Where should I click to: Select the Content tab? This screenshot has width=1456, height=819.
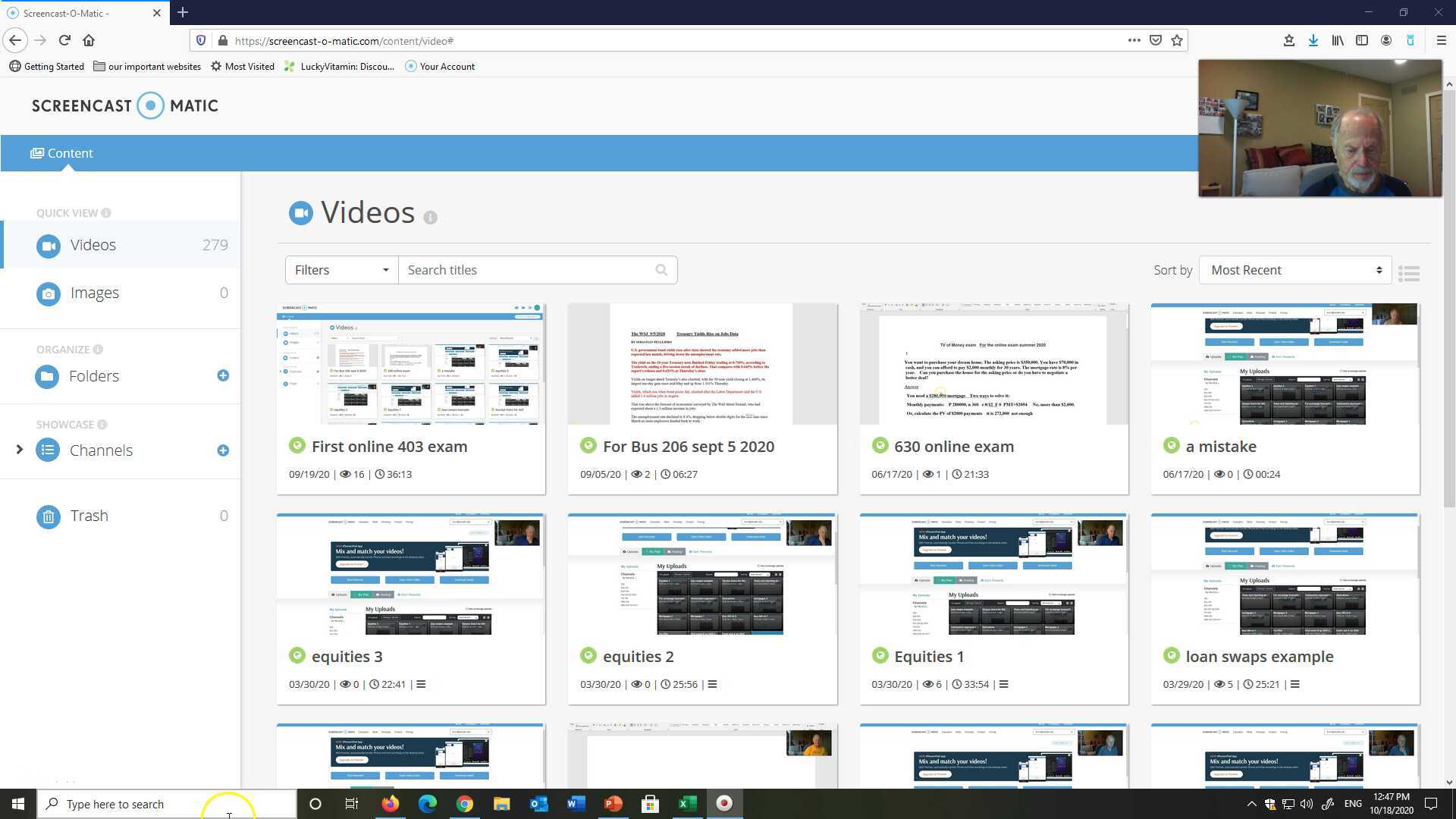61,153
